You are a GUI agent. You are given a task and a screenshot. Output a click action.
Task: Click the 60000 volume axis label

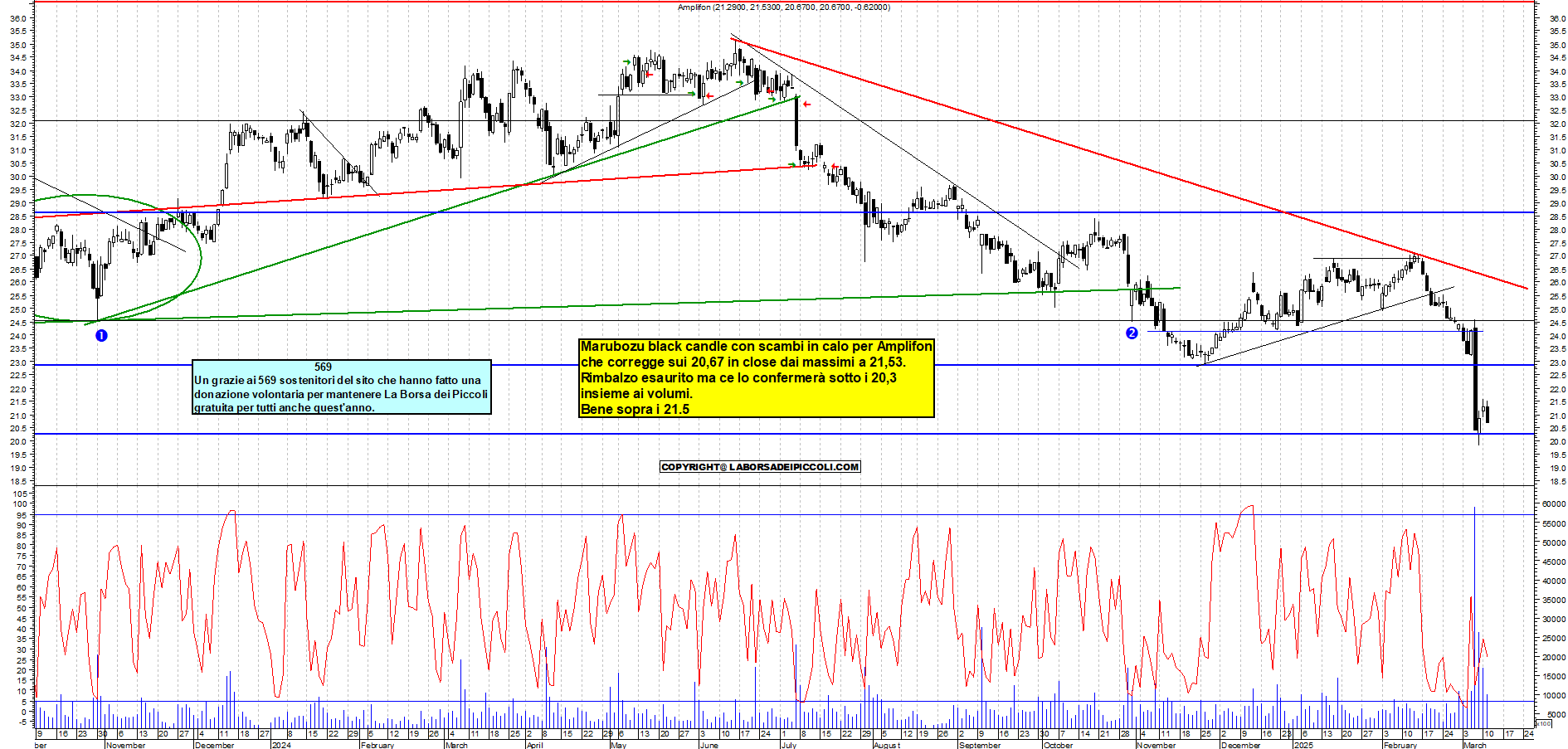point(1554,503)
